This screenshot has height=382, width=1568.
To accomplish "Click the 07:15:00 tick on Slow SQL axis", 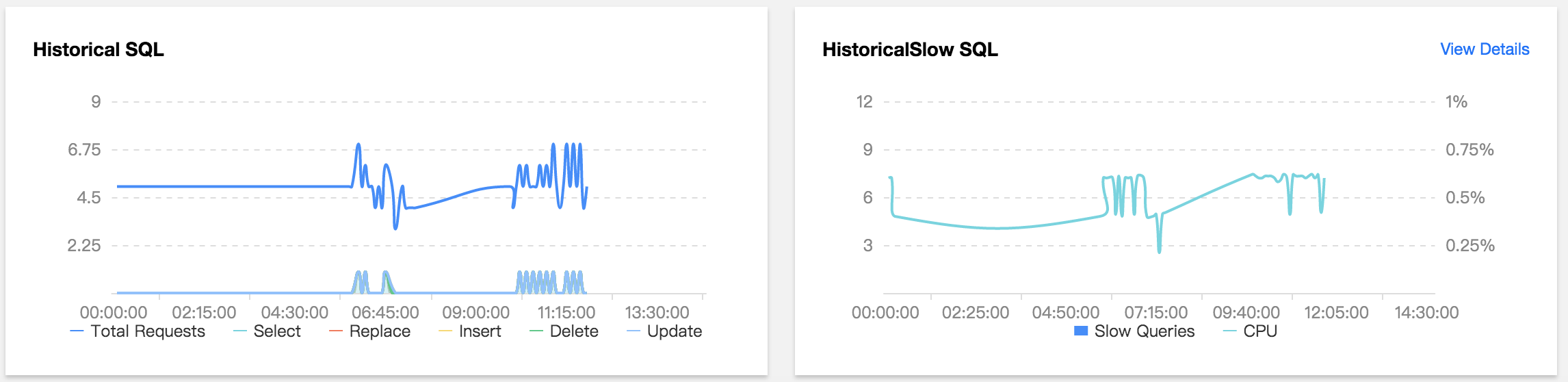I will [1156, 313].
